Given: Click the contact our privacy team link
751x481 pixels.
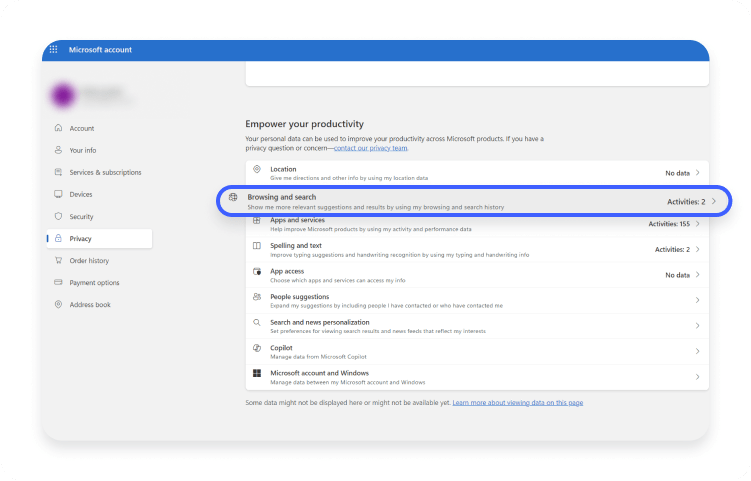Looking at the screenshot, I should 371,148.
